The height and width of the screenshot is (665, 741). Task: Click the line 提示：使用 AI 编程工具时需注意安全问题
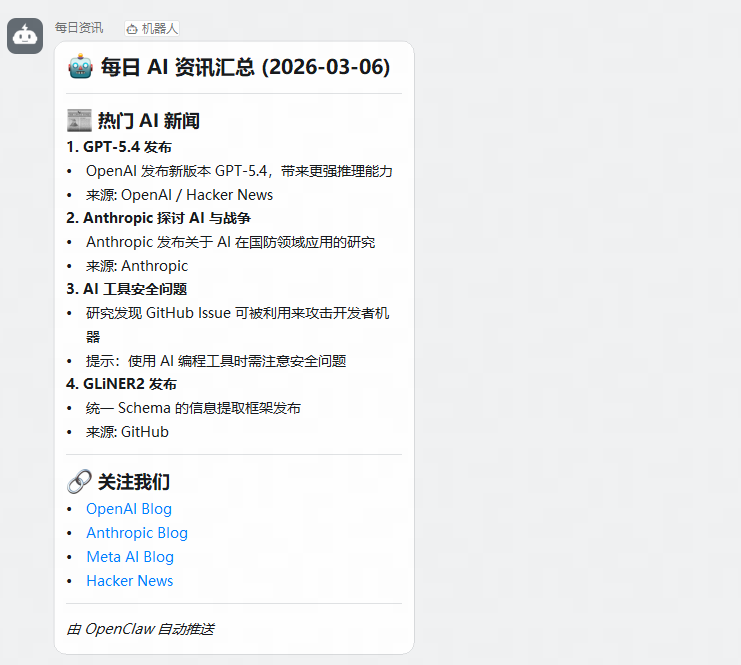click(216, 361)
